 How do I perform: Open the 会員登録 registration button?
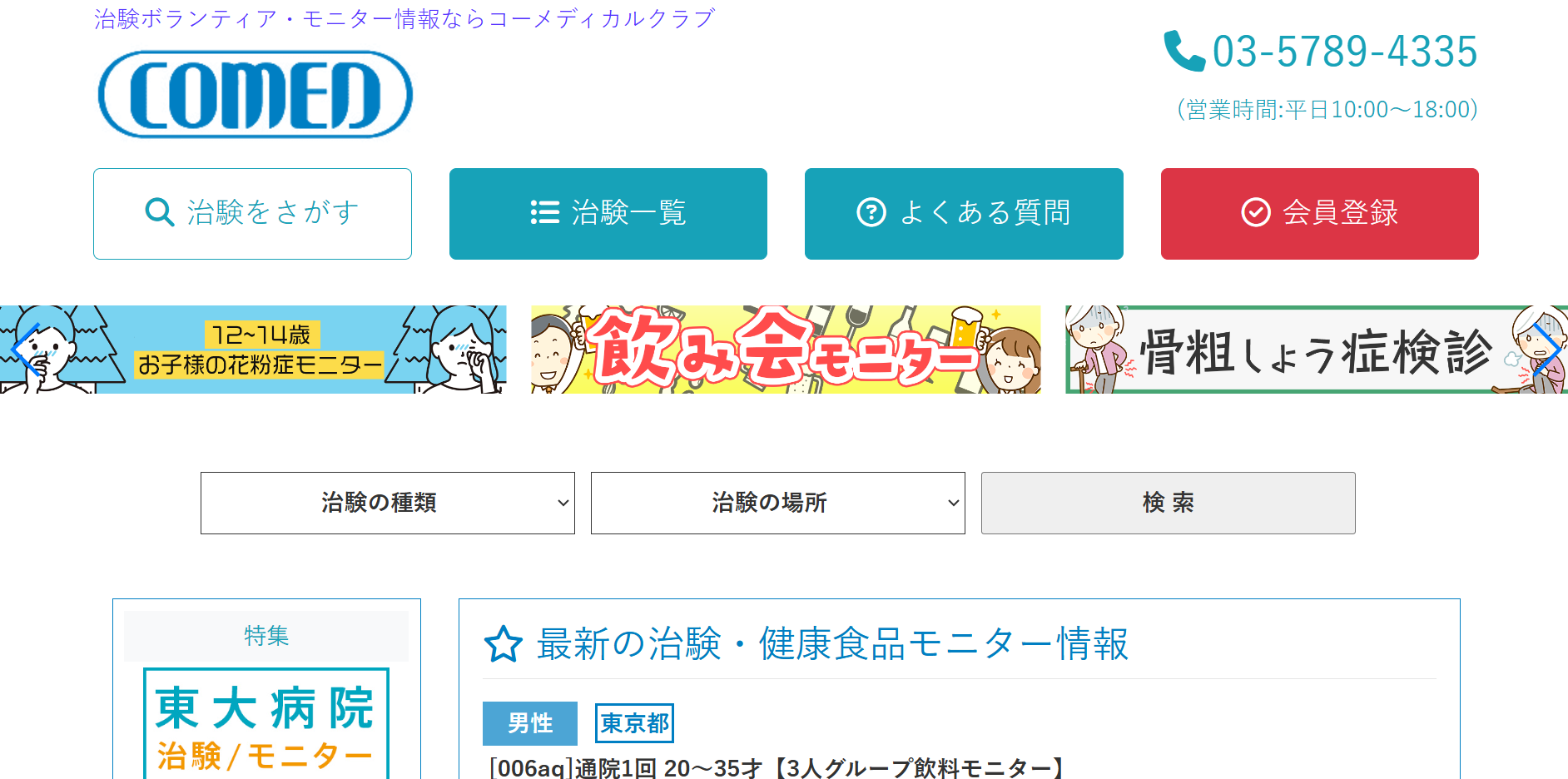coord(1320,214)
